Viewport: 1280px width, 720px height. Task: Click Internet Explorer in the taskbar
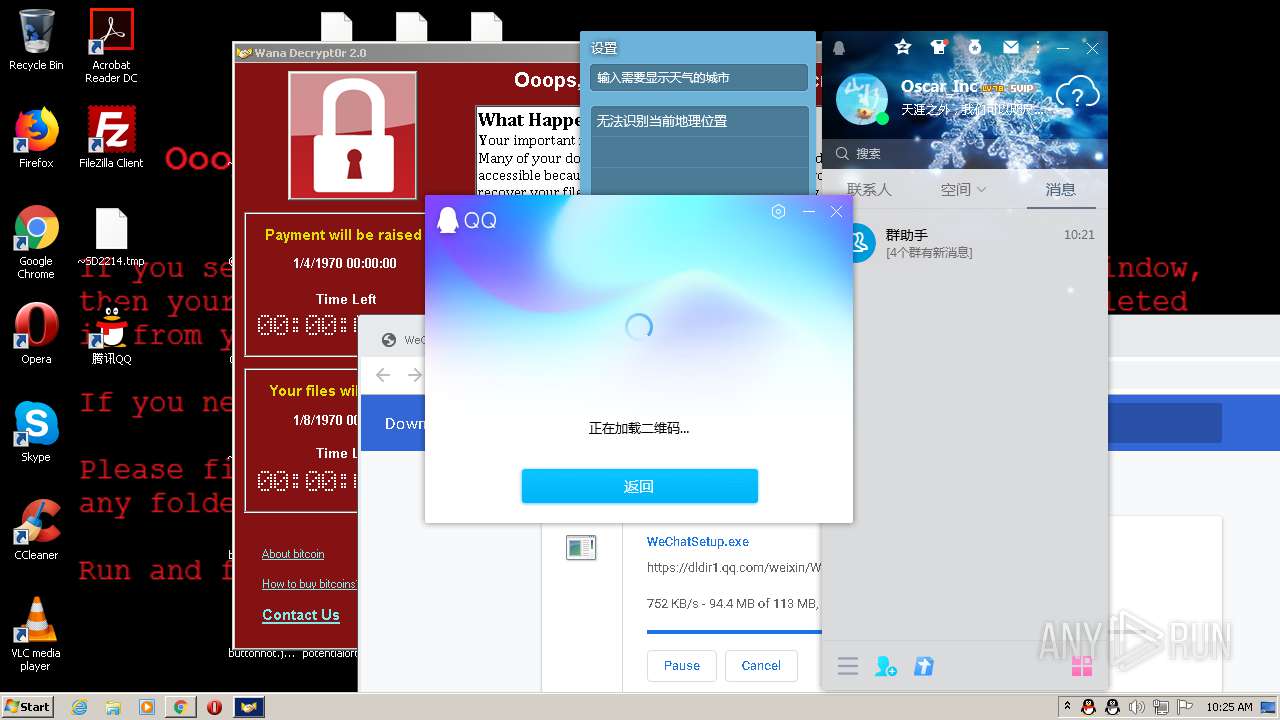[80, 707]
